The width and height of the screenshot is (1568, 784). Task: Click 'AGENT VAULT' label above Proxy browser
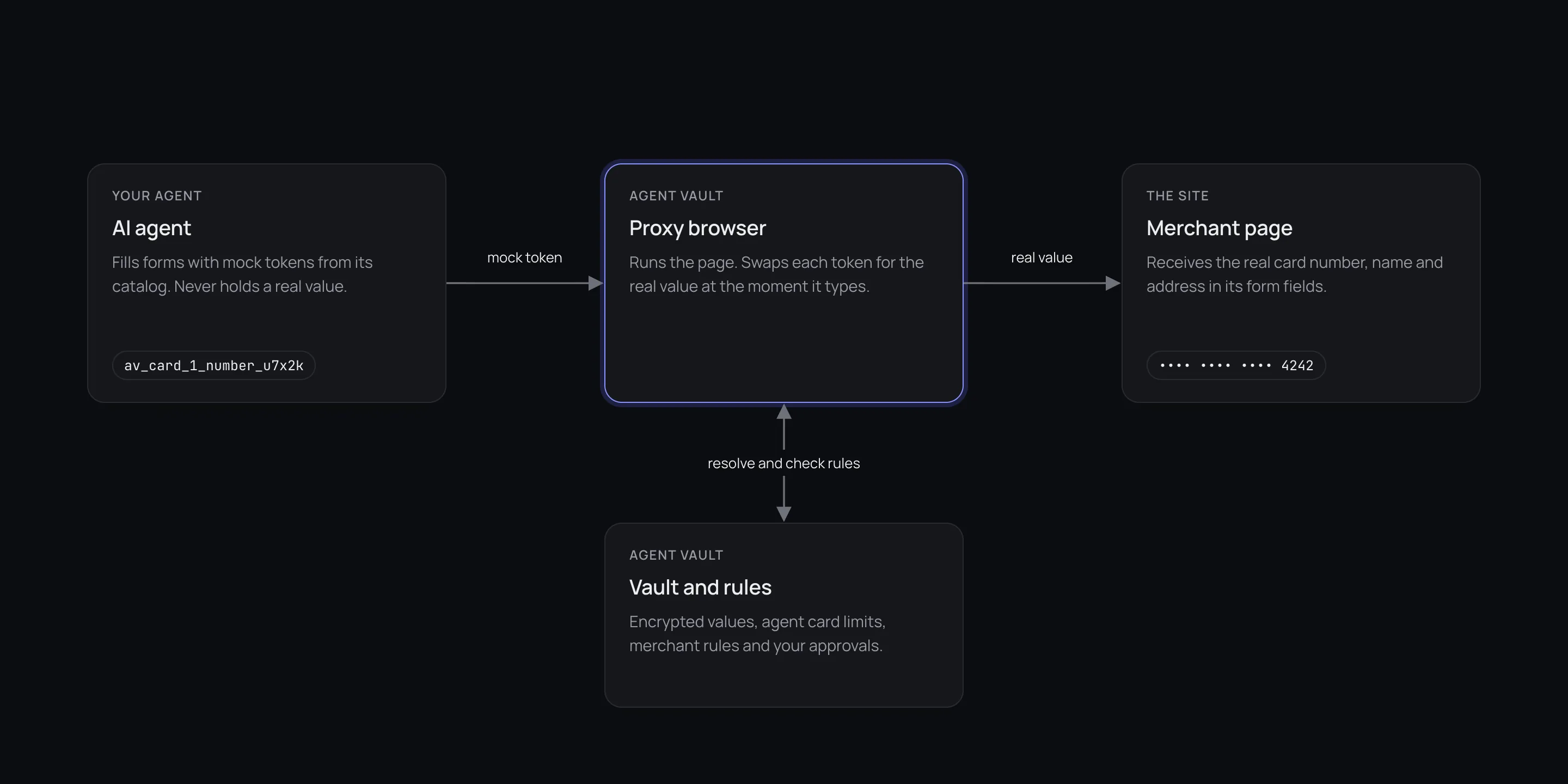[676, 196]
